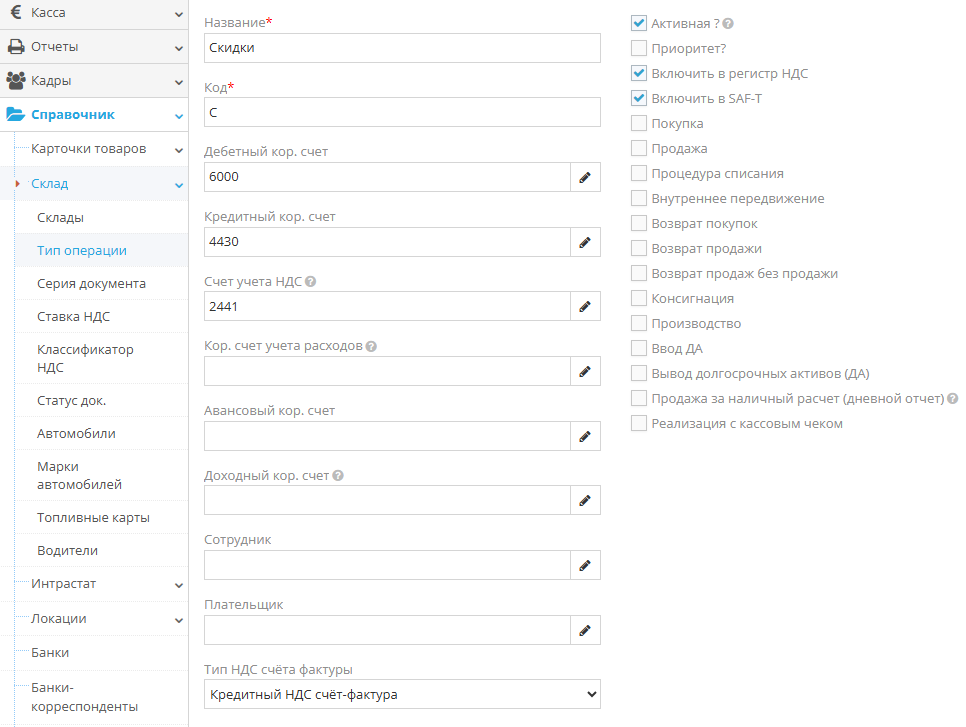Viewport: 966px width, 727px height.
Task: Go to Ставка НДС page
Action: pos(74,317)
